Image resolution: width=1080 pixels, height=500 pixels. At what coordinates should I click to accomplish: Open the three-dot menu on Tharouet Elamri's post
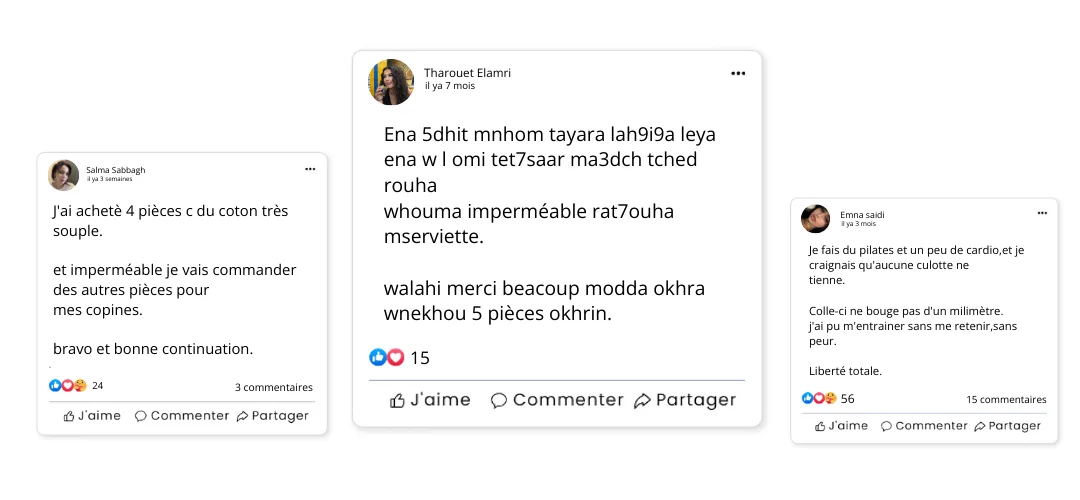pyautogui.click(x=738, y=73)
